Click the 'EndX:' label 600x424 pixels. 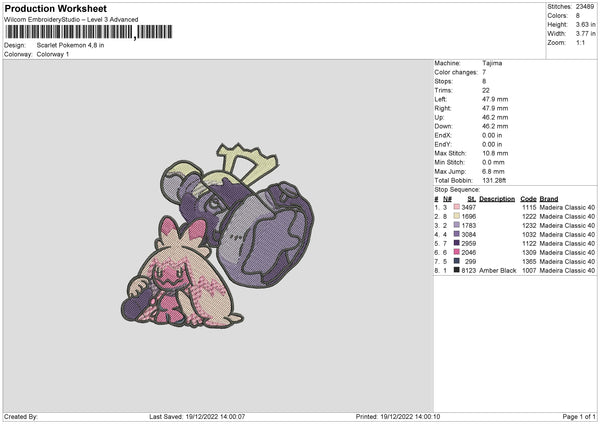click(443, 135)
